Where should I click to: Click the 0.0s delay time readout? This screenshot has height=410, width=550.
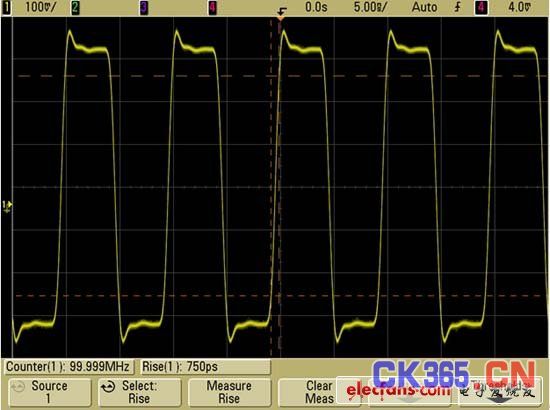[x=316, y=7]
